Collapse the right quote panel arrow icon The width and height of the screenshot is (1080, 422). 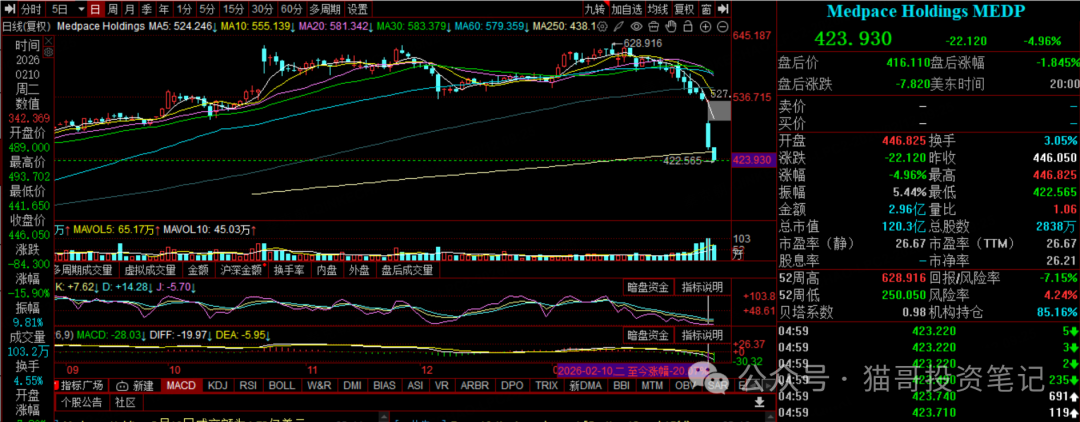(723, 9)
